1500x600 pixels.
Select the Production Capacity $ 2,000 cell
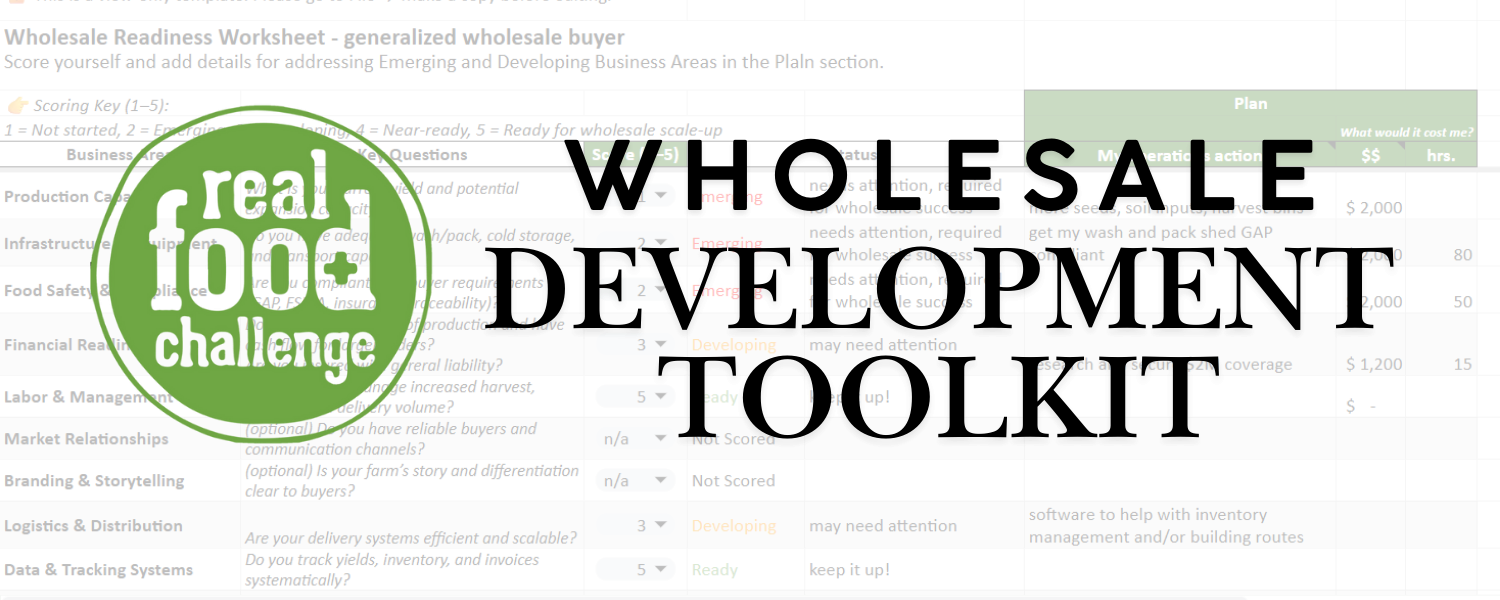1374,208
